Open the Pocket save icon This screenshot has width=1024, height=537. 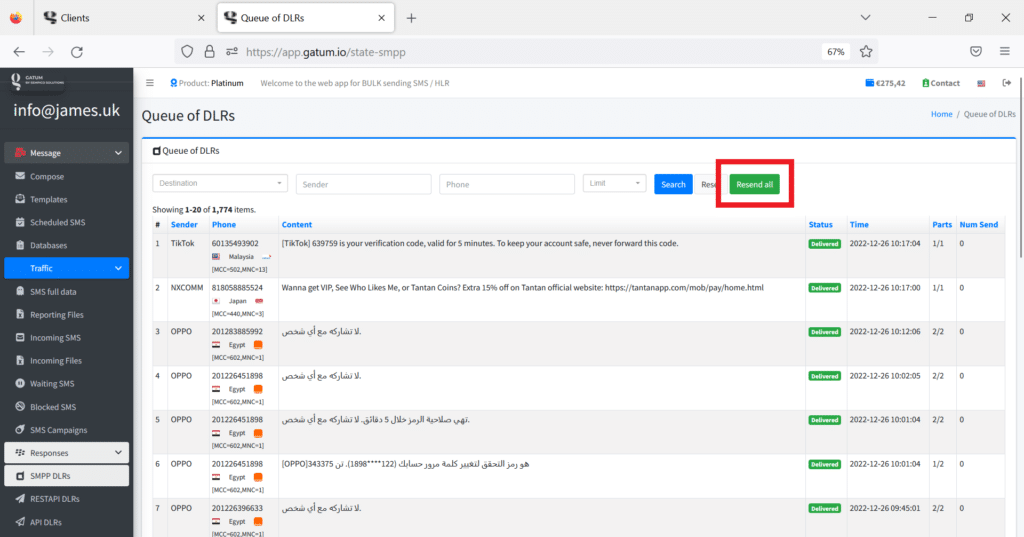coord(976,52)
